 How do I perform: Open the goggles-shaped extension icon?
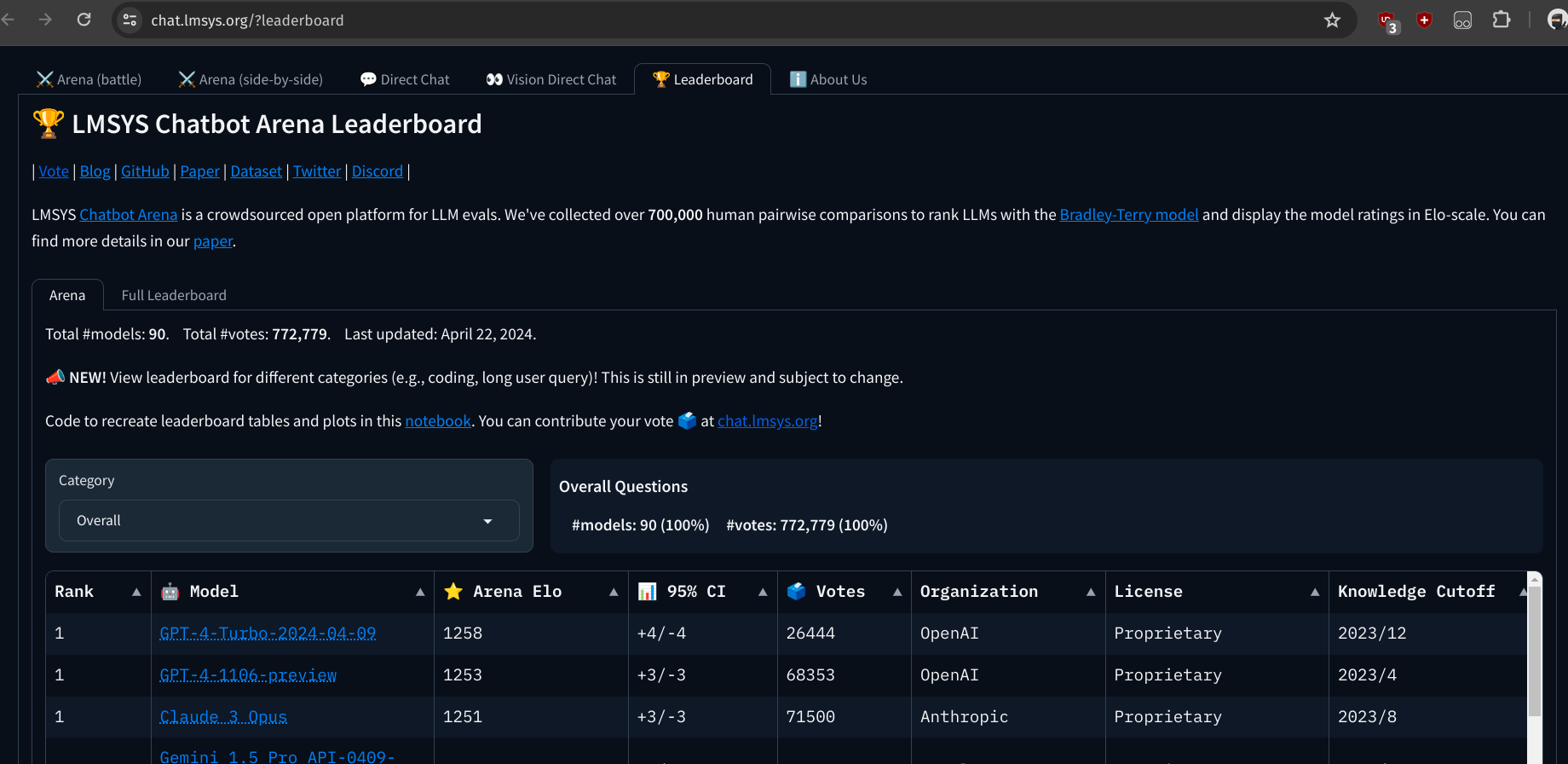coord(1462,20)
